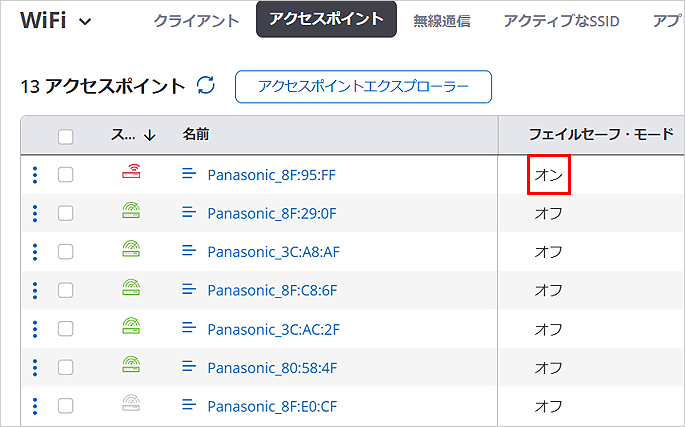Viewport: 685px width, 427px height.
Task: Click the green status icon of Panasonic_8F:C8:6F
Action: pyautogui.click(x=131, y=287)
